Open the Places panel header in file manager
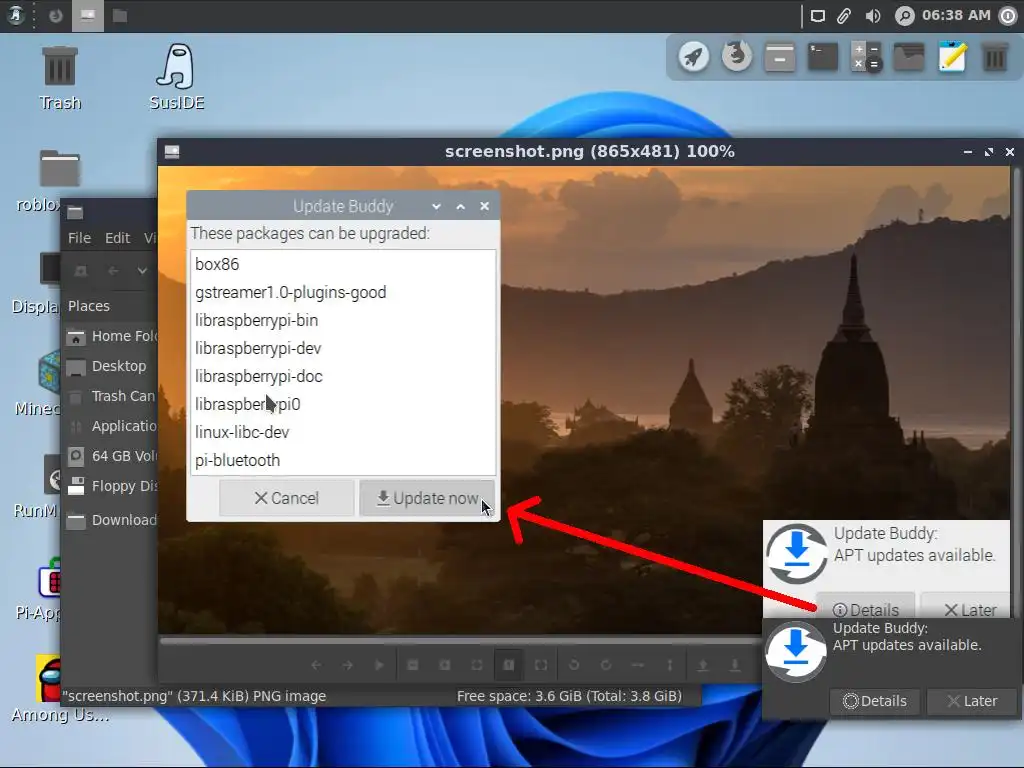This screenshot has width=1024, height=768. click(89, 306)
